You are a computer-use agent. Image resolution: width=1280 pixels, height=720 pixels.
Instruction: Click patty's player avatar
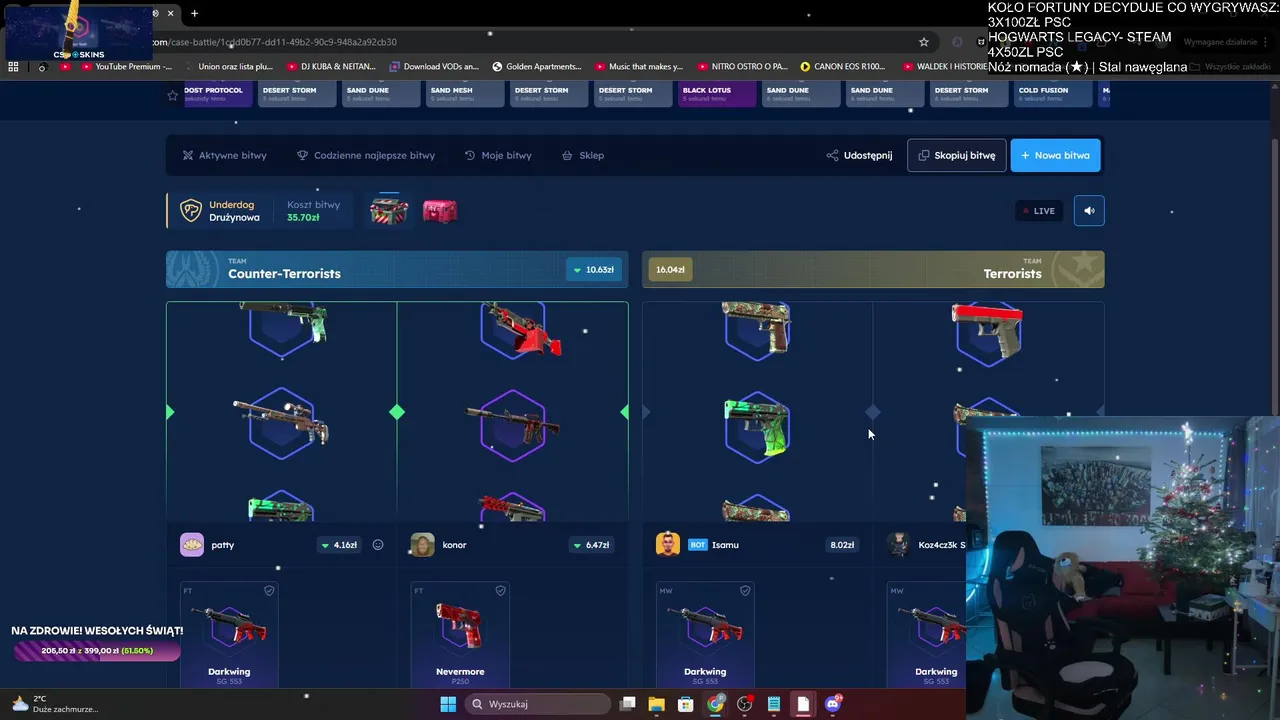(192, 545)
